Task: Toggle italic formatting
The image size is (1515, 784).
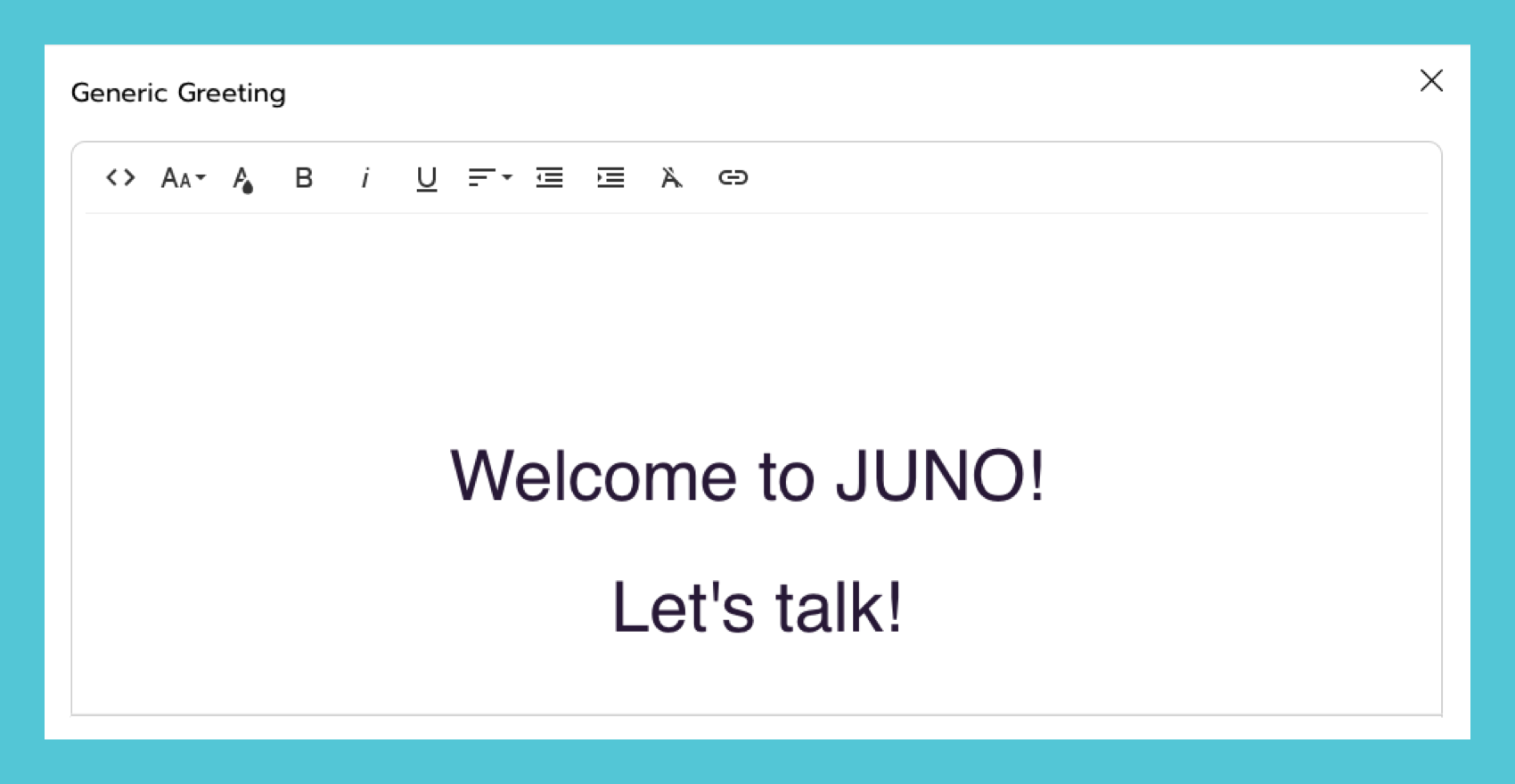Action: (x=364, y=178)
